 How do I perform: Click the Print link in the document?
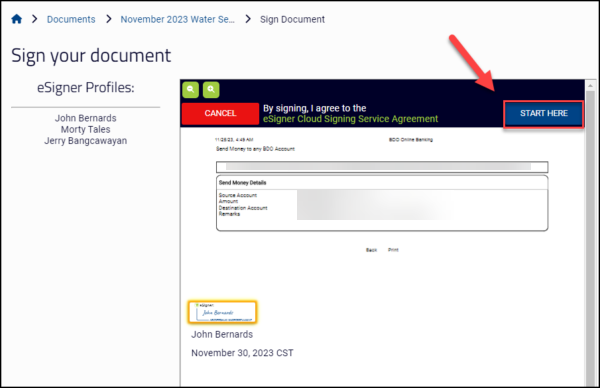pyautogui.click(x=393, y=250)
